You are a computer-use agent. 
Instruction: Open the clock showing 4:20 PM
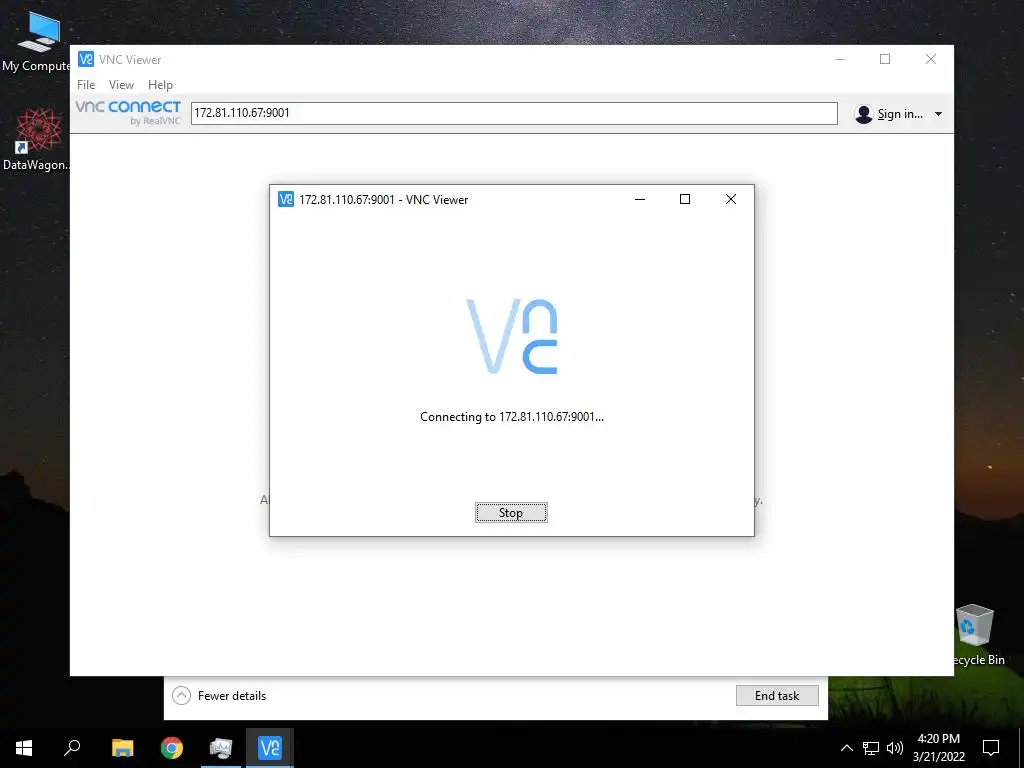pos(938,748)
